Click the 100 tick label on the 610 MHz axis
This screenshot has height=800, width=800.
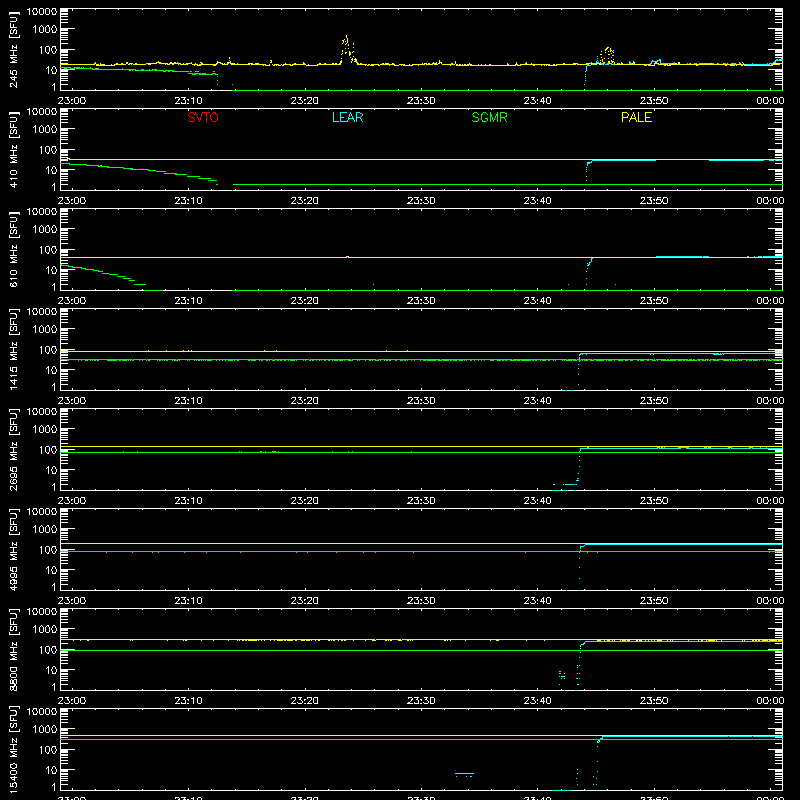(x=48, y=250)
